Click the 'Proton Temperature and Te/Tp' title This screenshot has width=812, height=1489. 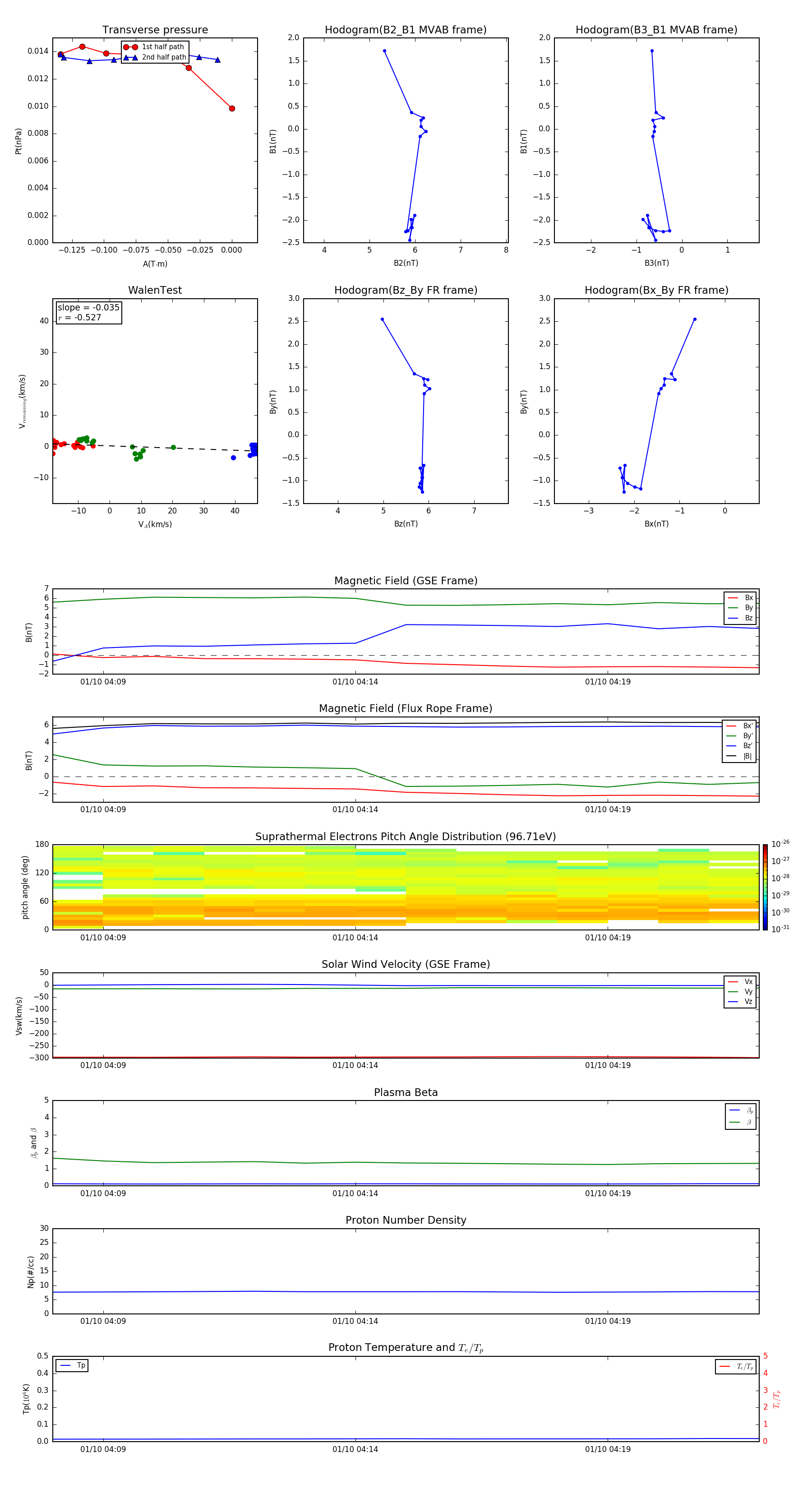point(406,1348)
